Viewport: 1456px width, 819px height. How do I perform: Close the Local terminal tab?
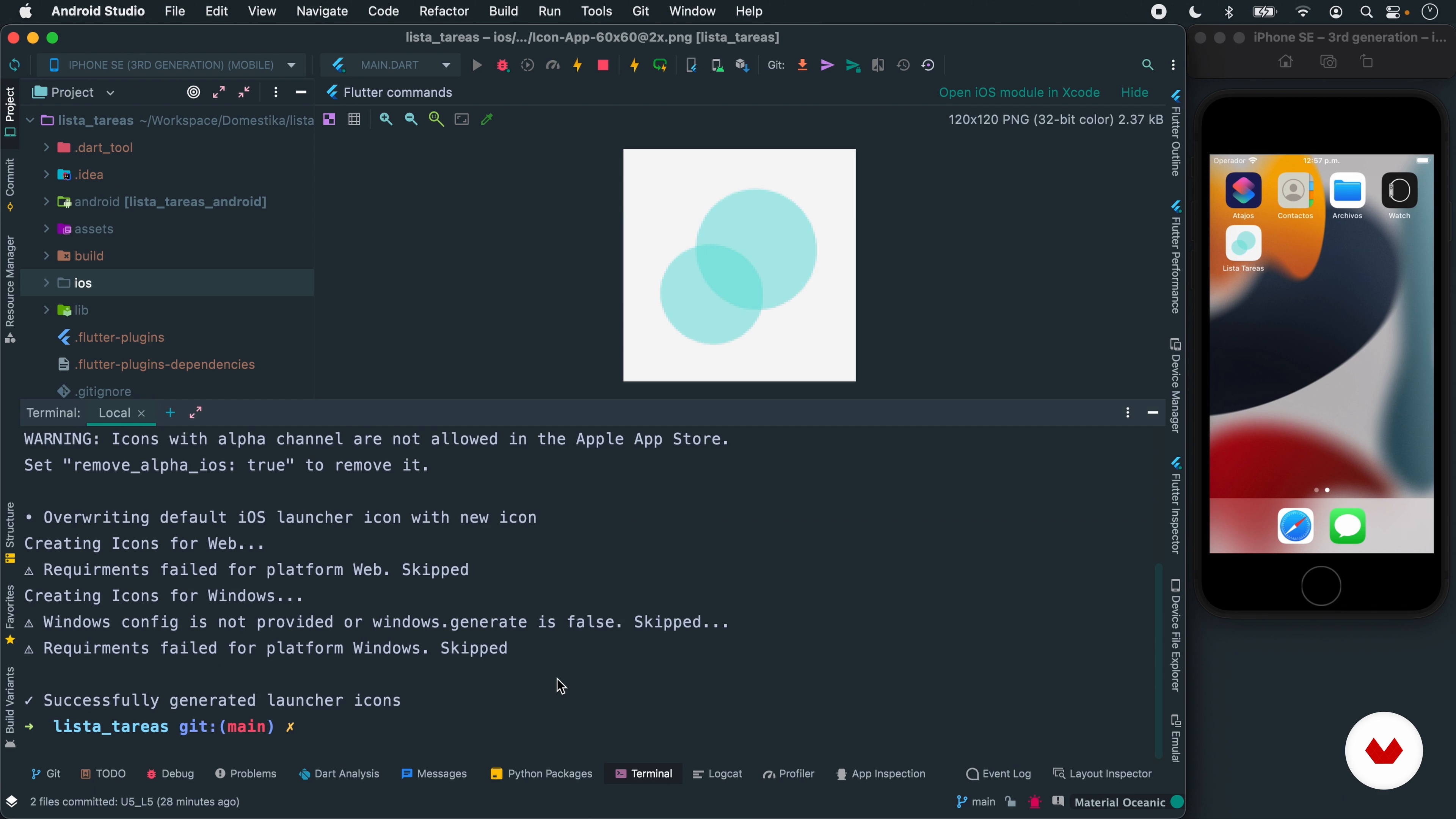[x=142, y=414]
